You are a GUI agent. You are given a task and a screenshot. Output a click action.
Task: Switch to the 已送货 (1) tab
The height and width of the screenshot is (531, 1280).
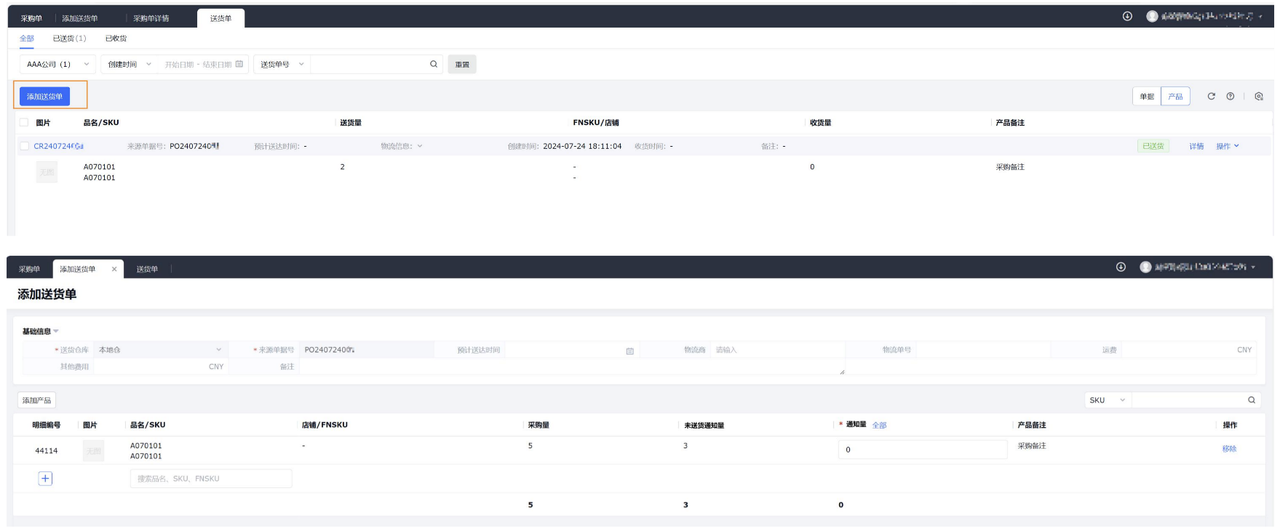point(69,38)
